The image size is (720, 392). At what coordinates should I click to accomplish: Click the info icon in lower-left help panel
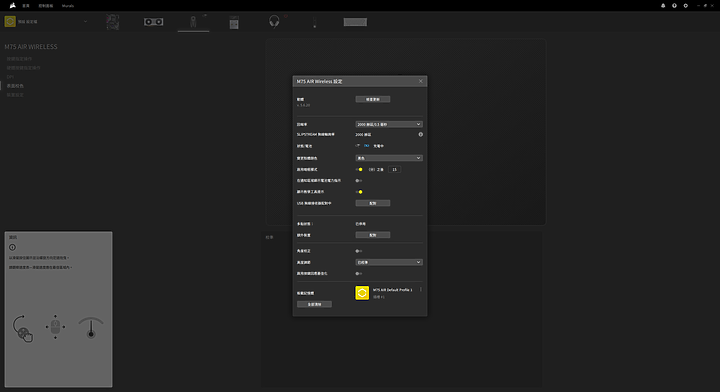[x=12, y=247]
